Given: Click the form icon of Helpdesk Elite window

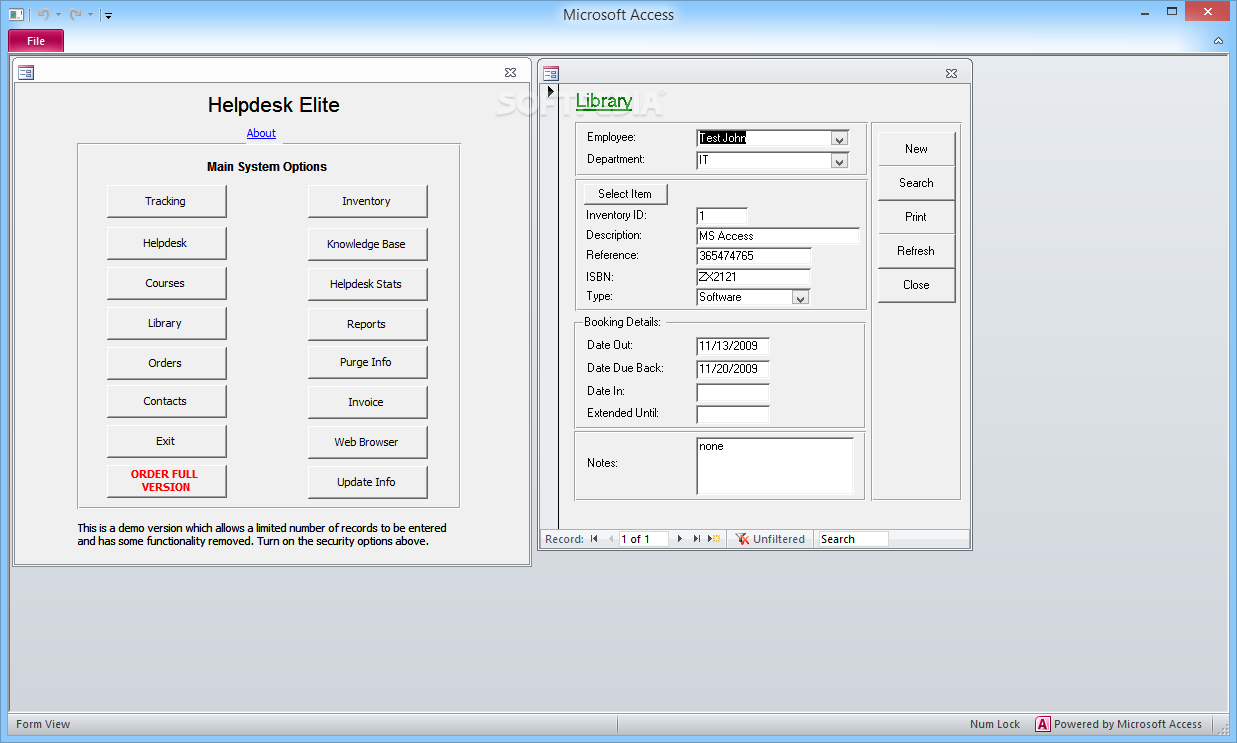Looking at the screenshot, I should click(26, 72).
